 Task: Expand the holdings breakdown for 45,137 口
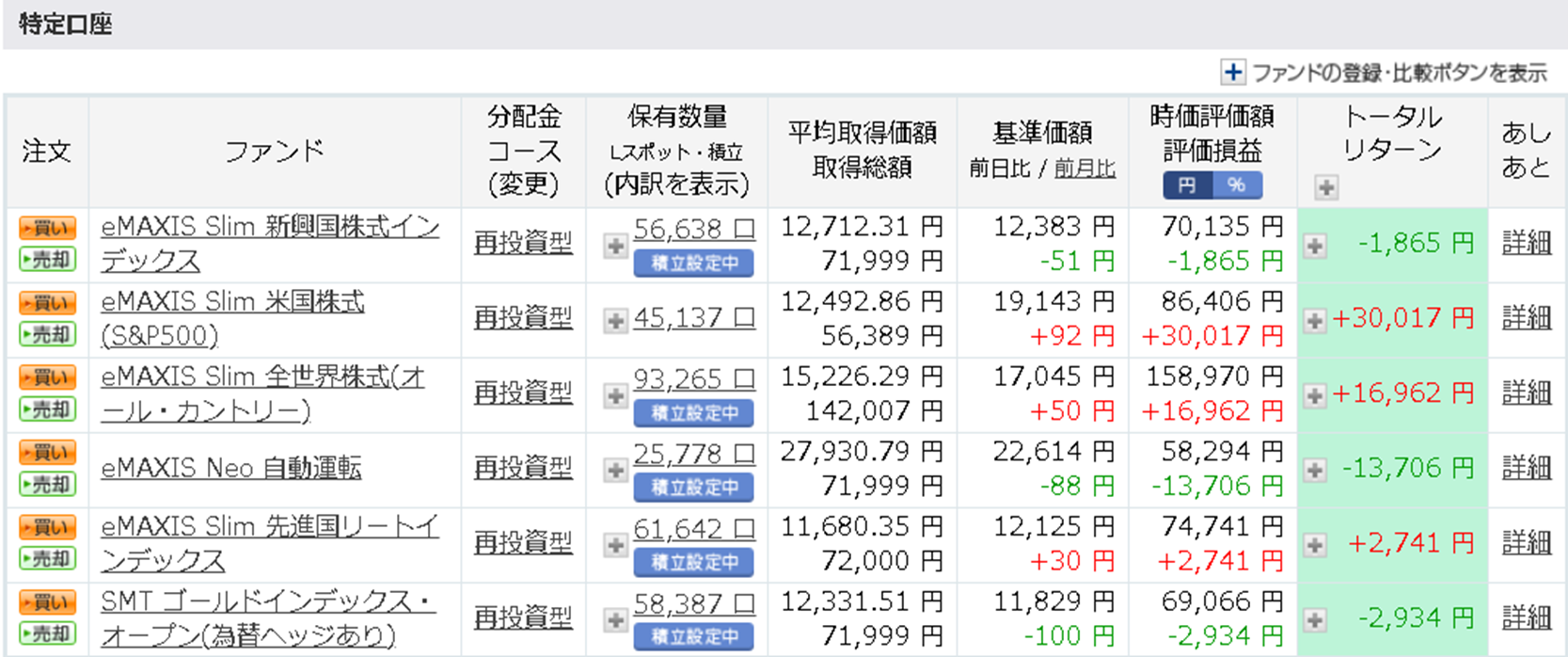615,321
